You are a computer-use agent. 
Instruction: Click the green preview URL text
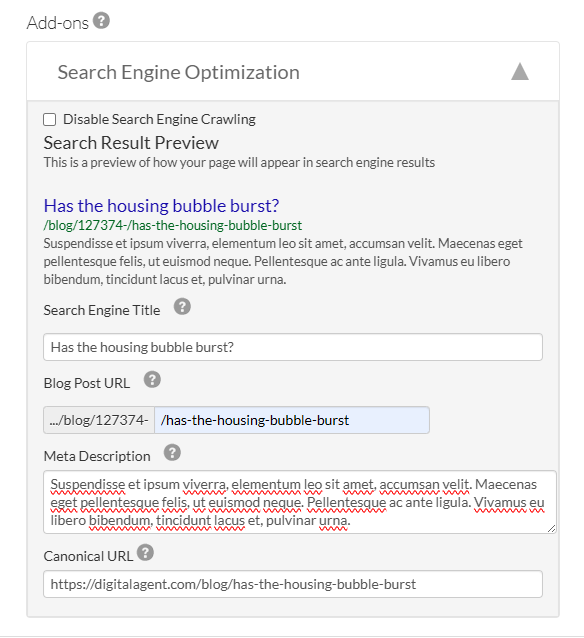[x=173, y=225]
